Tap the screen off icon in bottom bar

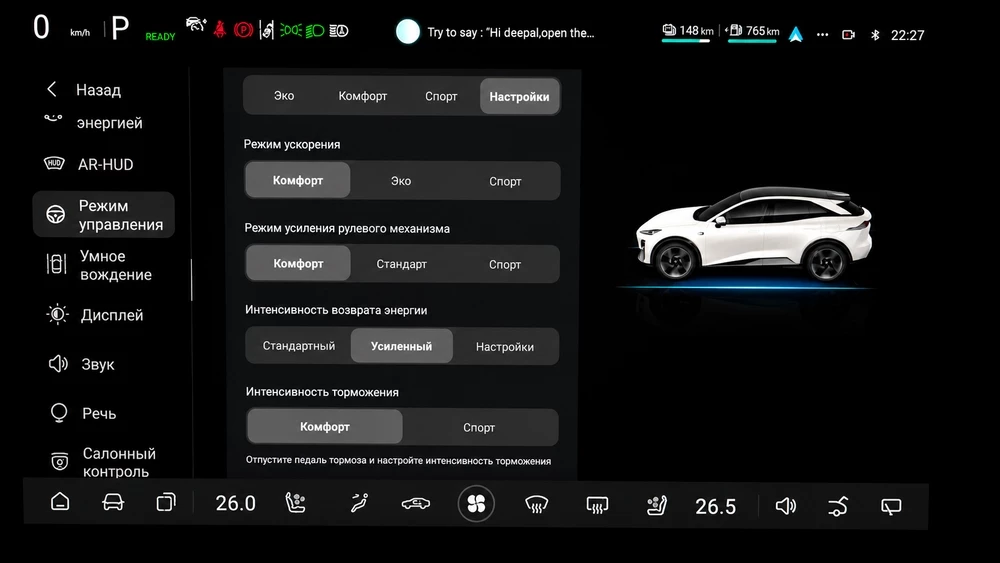tap(891, 506)
